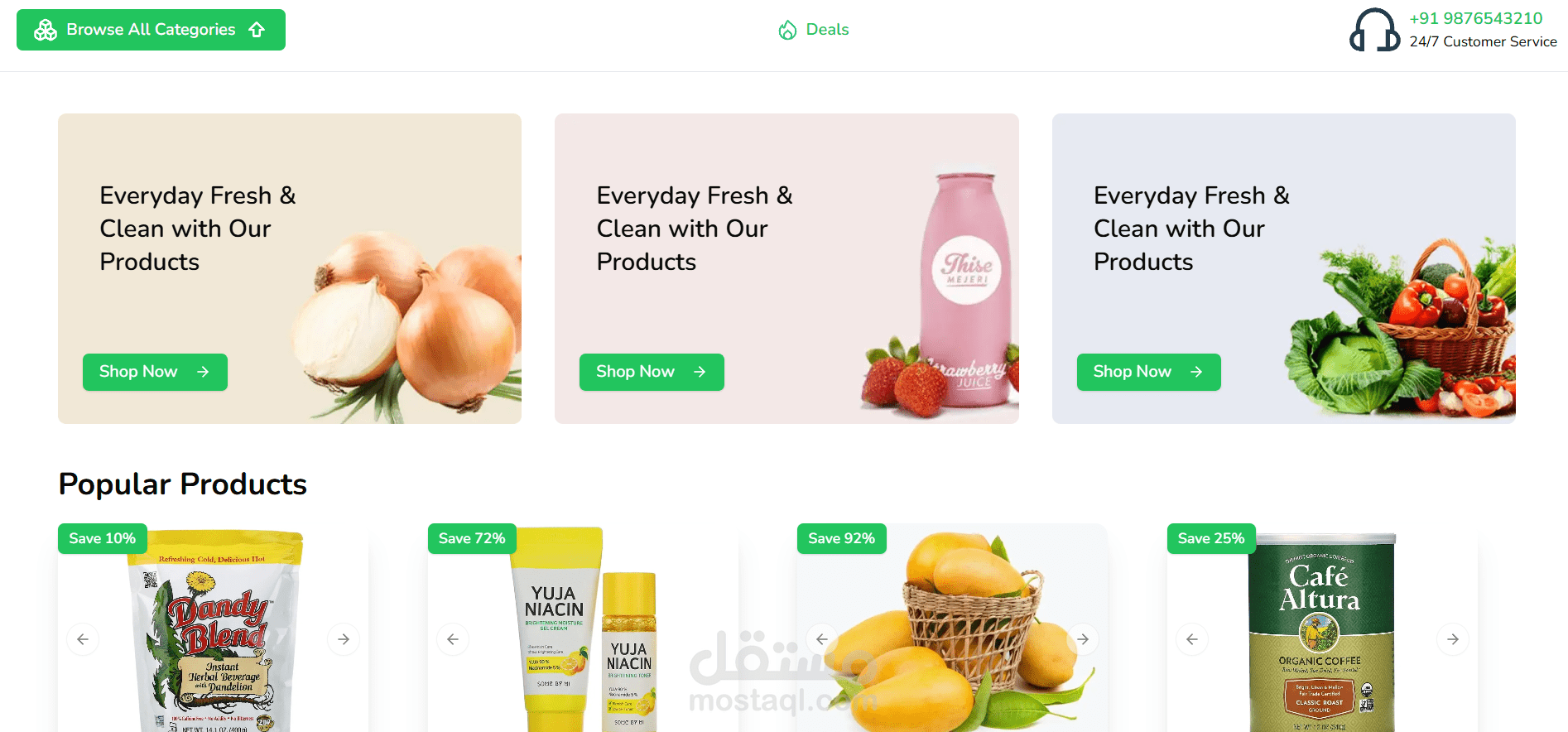Click the Save 92% badge on mangoes
The width and height of the screenshot is (1568, 732).
click(841, 538)
